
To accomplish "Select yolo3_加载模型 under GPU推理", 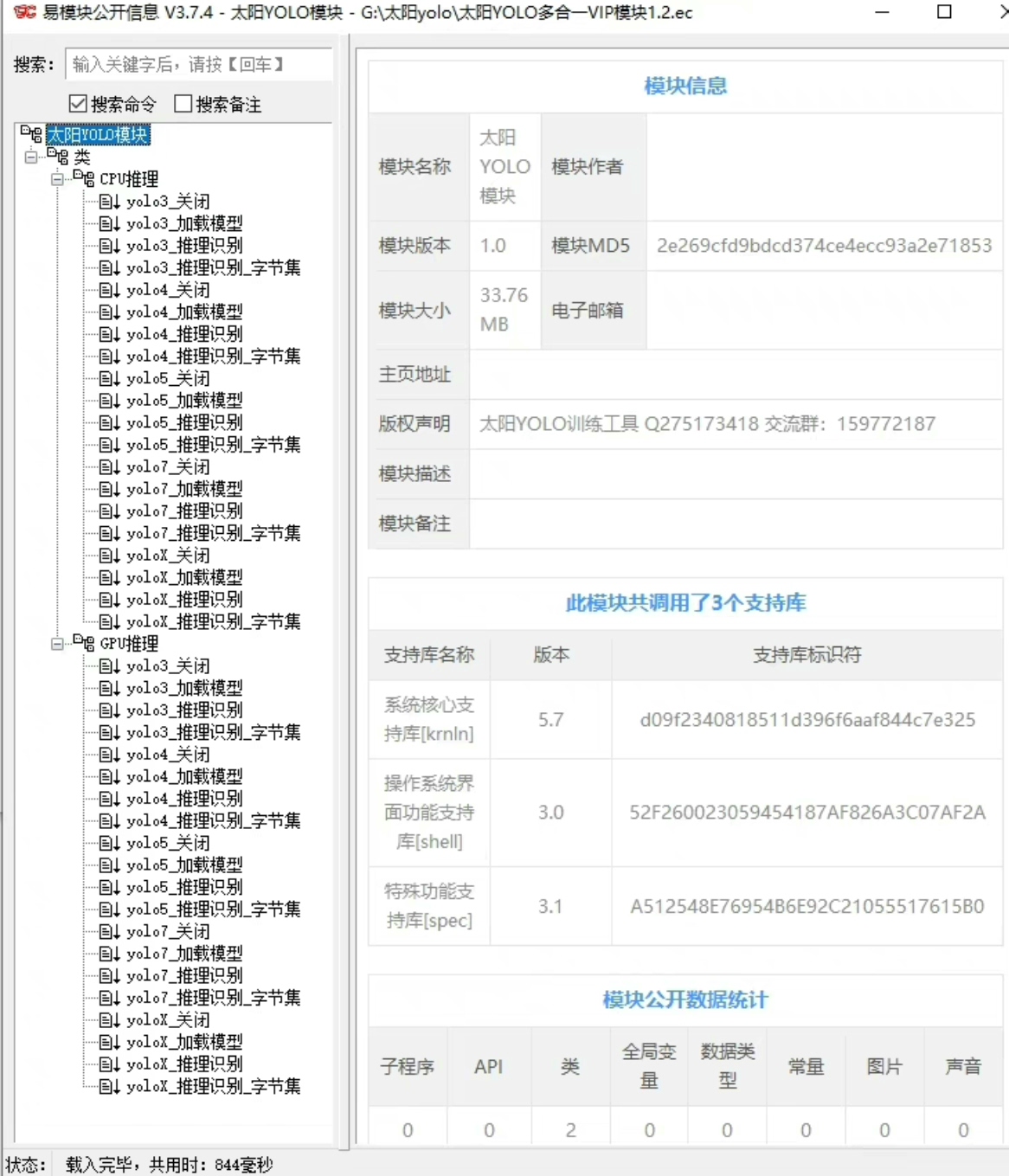I will [x=184, y=687].
